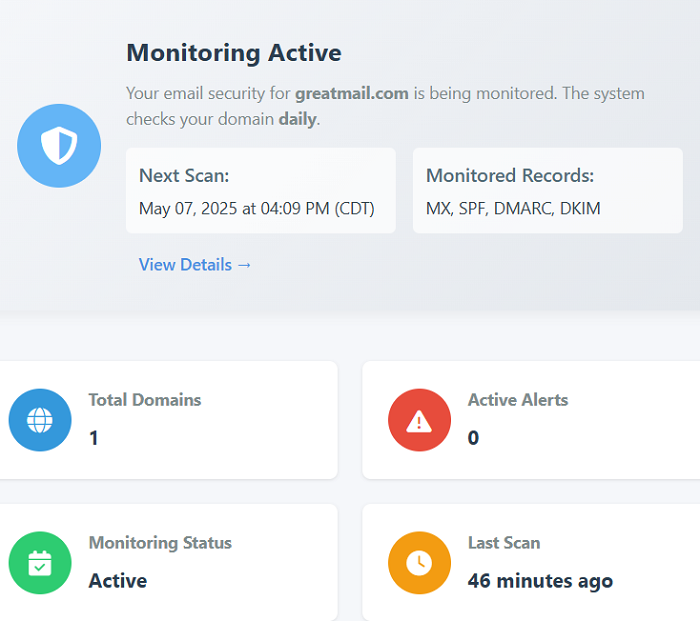The image size is (700, 621).
Task: Click the globe icon for Total Domains
Action: point(40,420)
